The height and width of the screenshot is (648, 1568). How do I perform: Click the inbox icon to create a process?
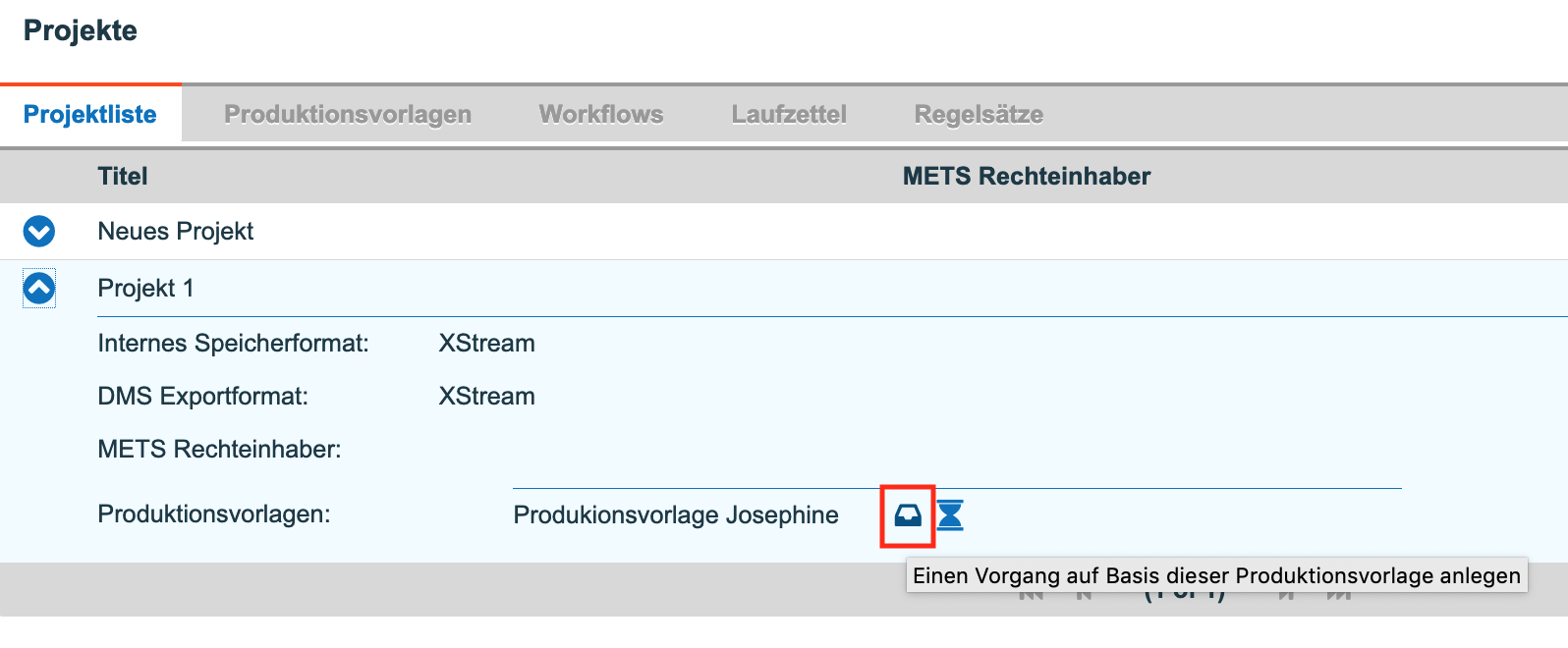908,514
